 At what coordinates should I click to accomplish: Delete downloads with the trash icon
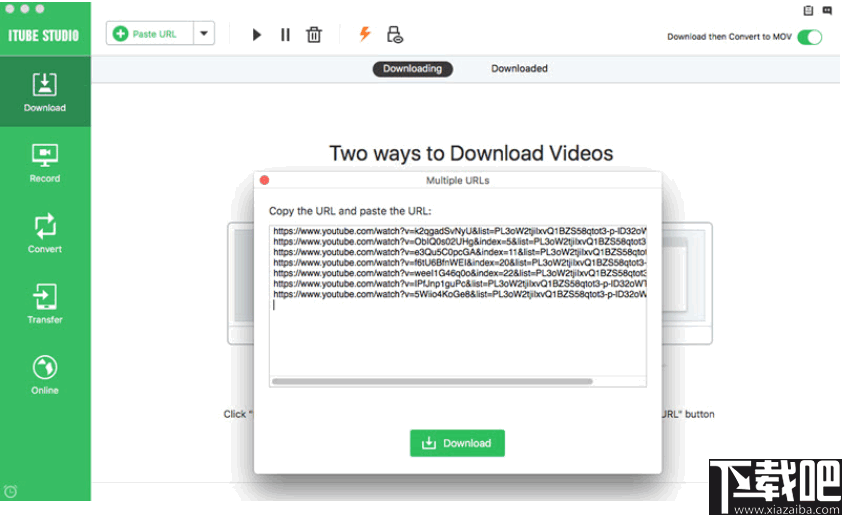pos(314,35)
